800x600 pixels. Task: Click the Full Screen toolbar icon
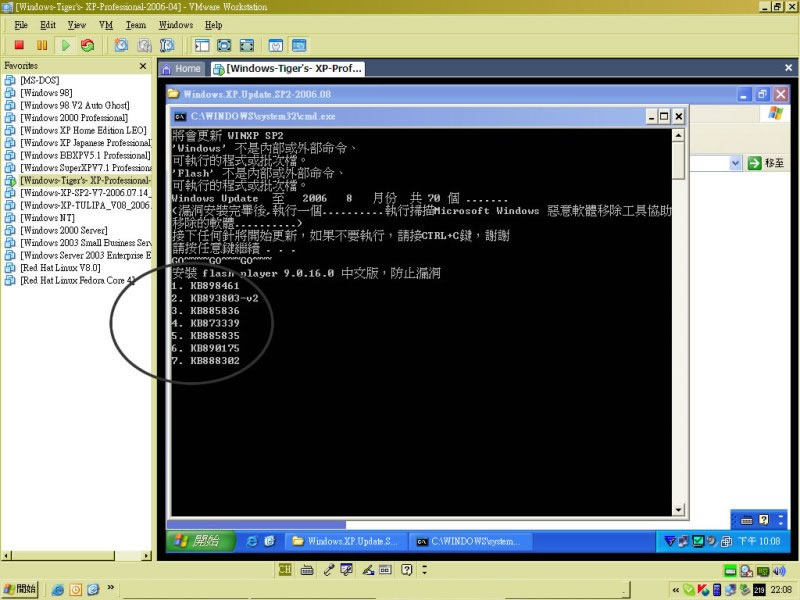tap(247, 45)
